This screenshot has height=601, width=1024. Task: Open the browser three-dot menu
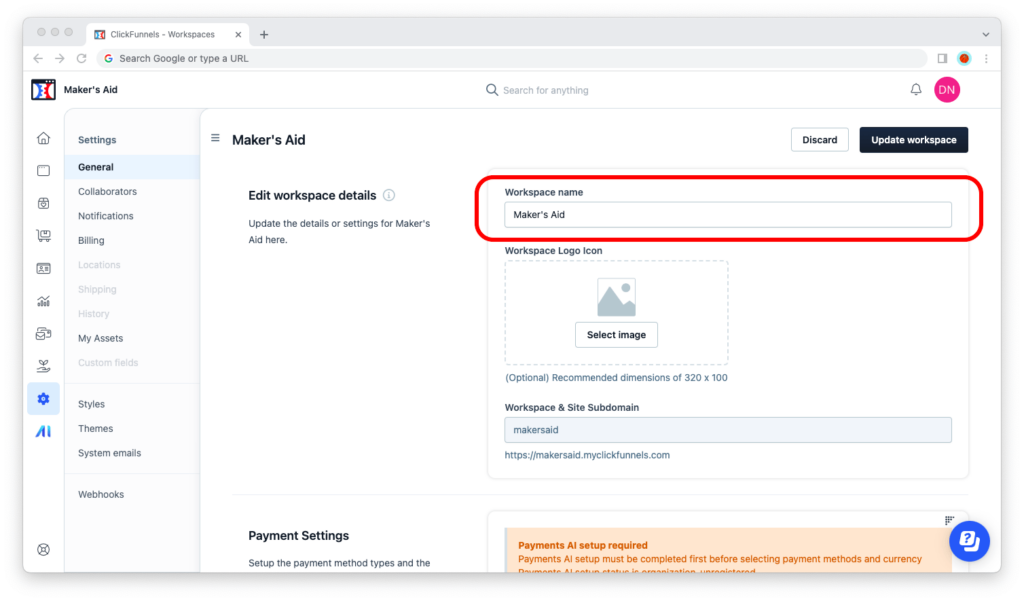986,58
